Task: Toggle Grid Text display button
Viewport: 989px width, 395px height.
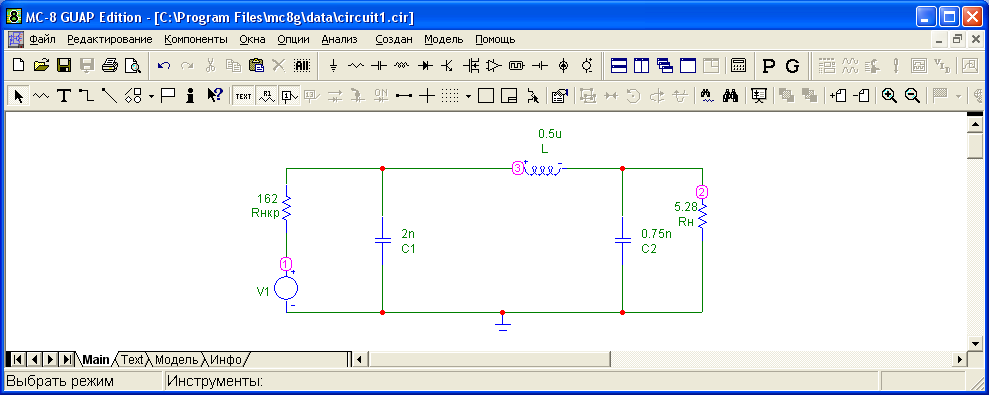Action: [243, 96]
